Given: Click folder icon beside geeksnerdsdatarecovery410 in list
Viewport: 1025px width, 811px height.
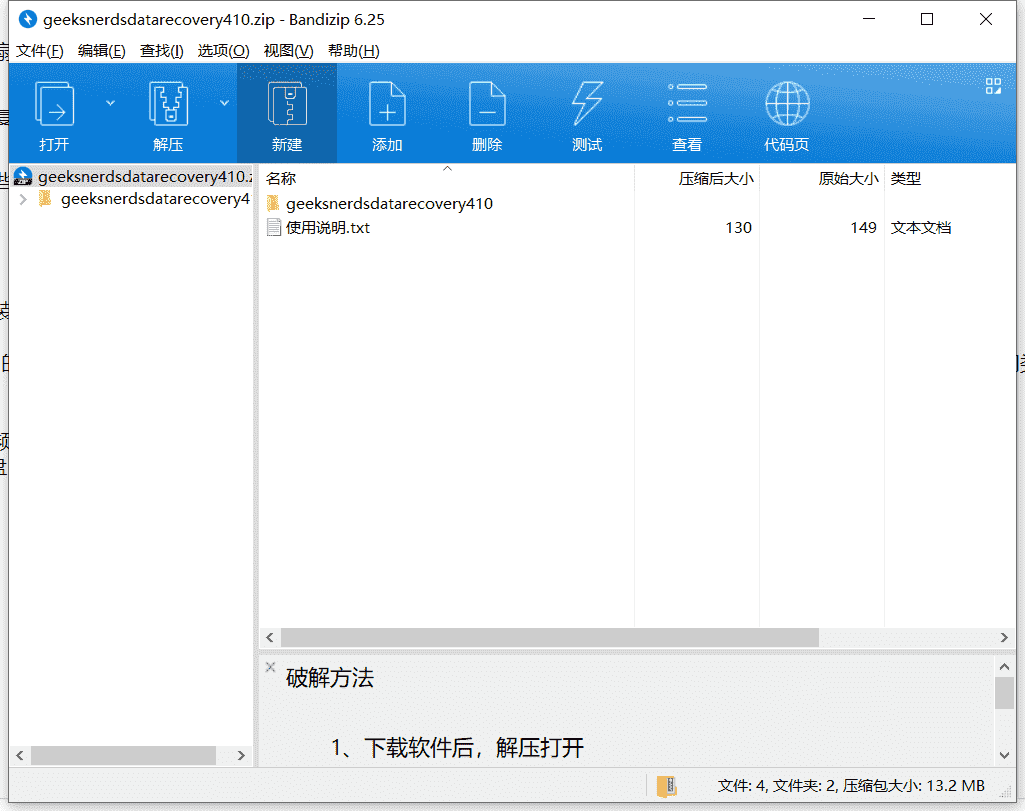Looking at the screenshot, I should (274, 203).
